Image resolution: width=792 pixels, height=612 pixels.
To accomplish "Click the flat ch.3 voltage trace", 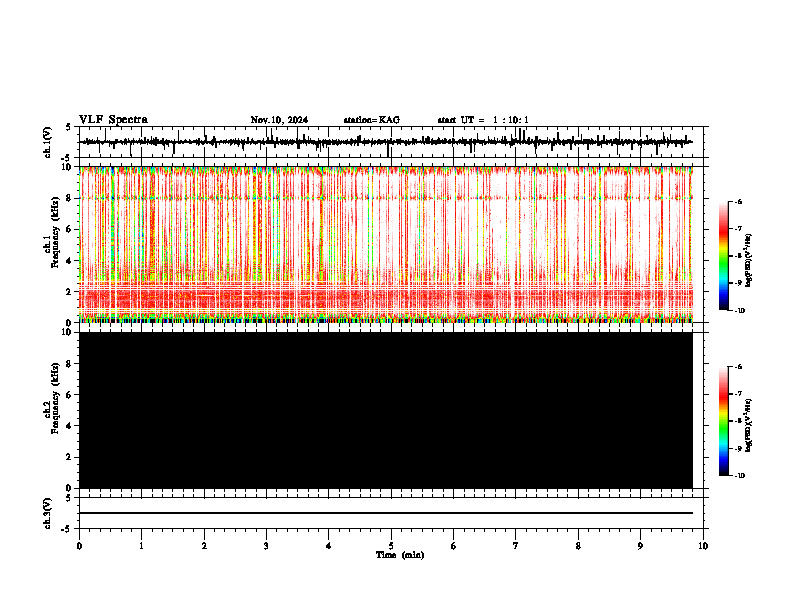I will coord(386,513).
